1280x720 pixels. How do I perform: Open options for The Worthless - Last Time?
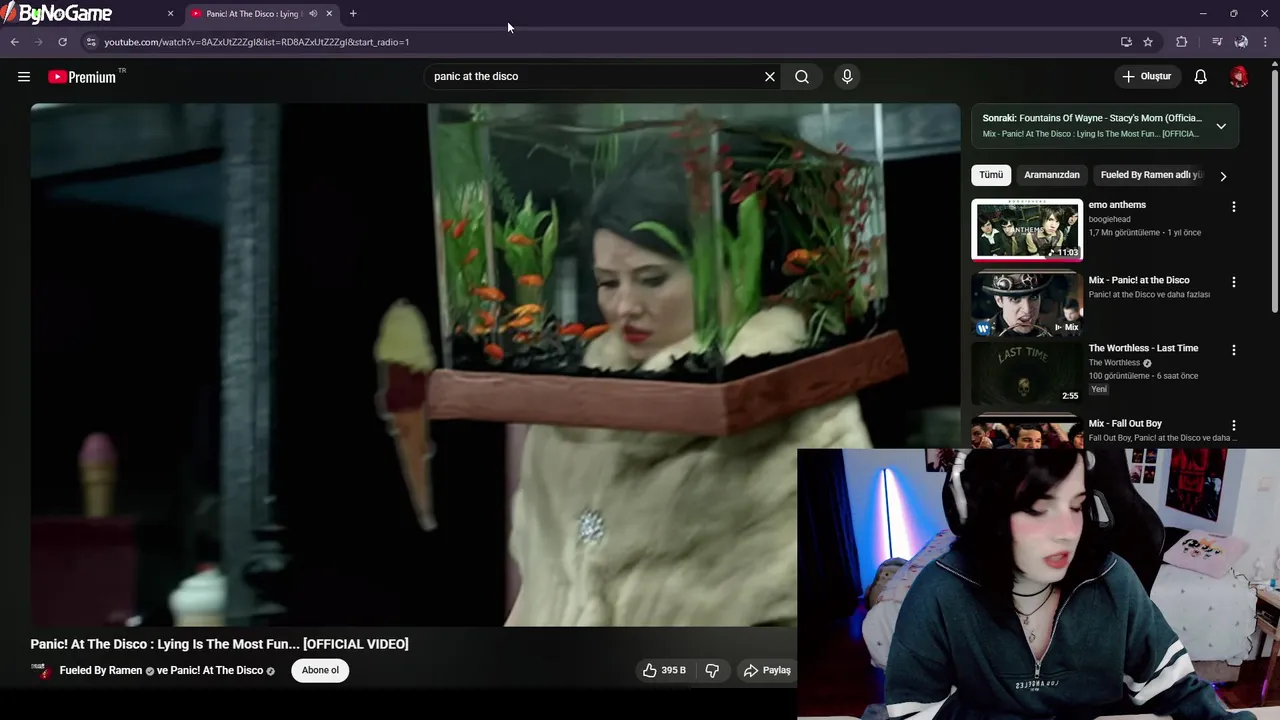[x=1233, y=350]
